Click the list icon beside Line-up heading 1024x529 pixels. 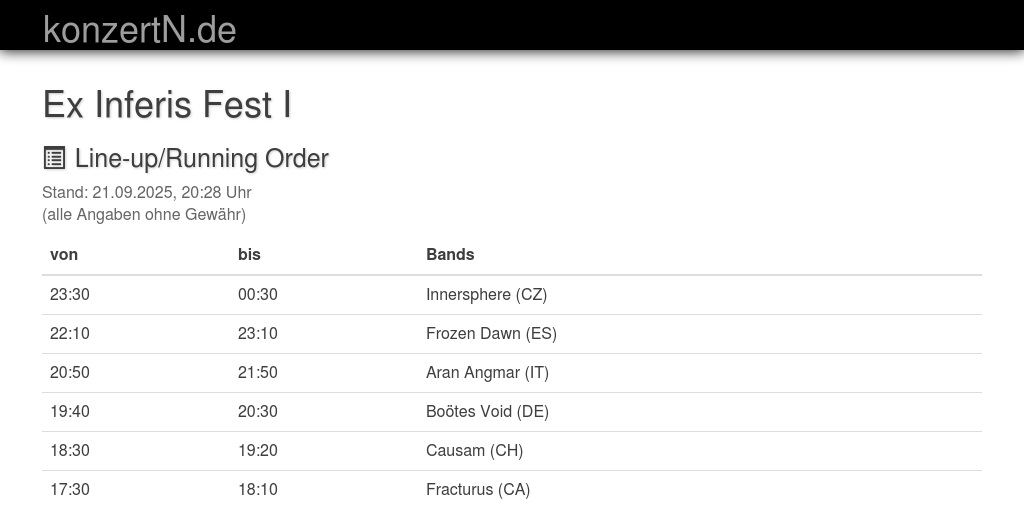[54, 158]
